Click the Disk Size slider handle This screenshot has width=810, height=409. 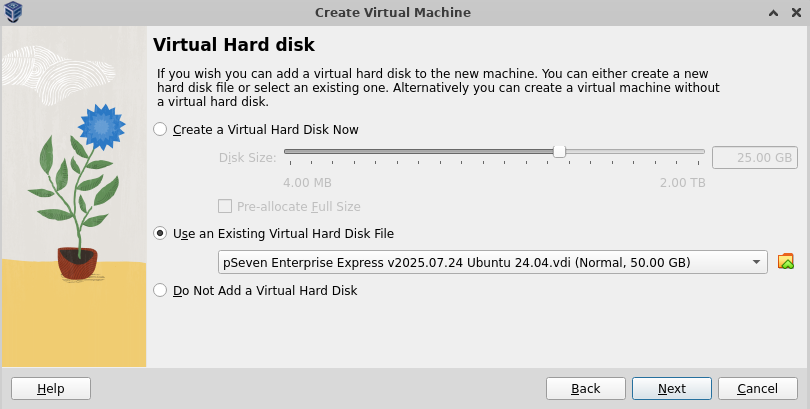(559, 151)
